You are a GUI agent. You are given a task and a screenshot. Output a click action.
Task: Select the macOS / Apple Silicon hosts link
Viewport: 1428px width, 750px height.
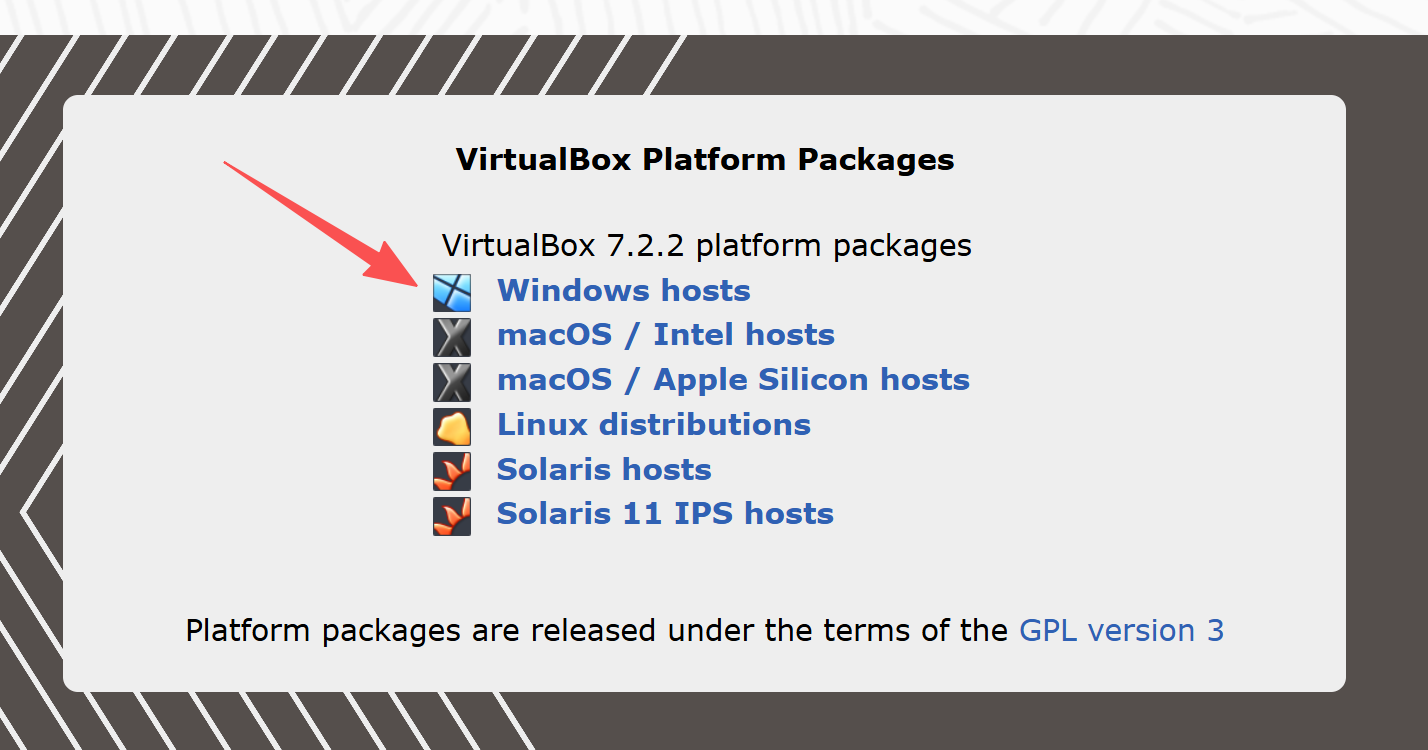click(733, 379)
